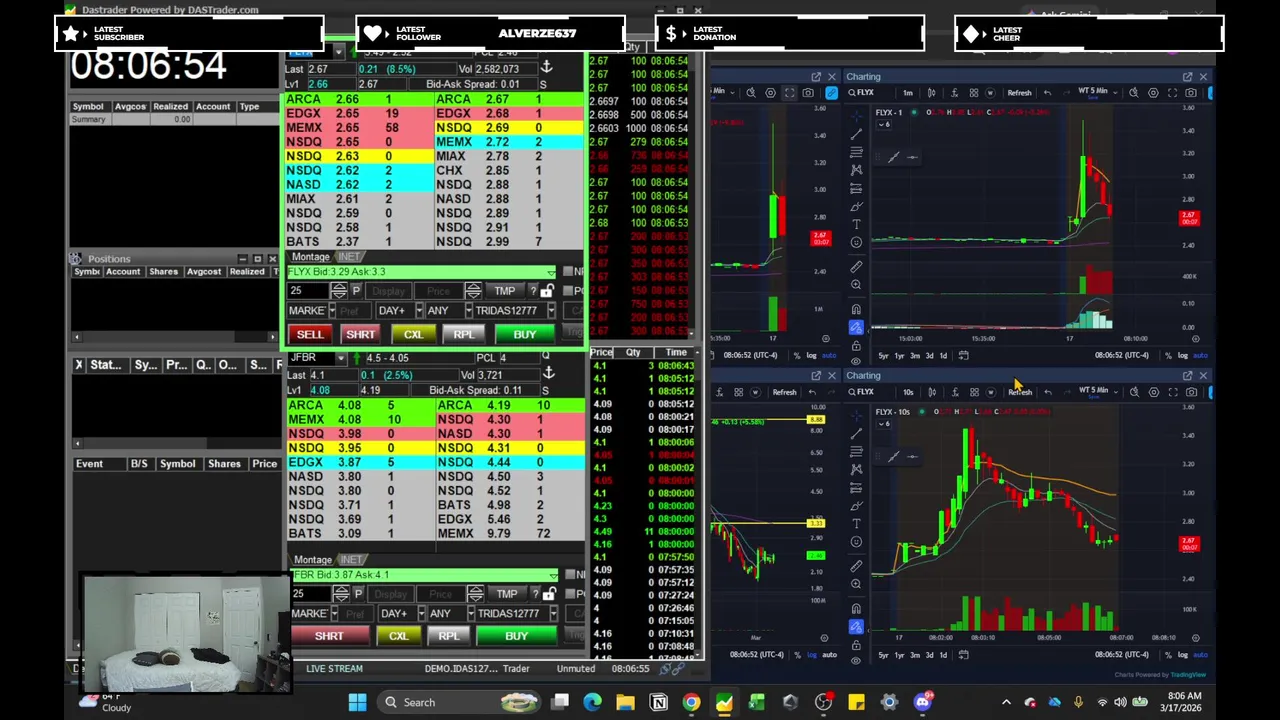Image resolution: width=1280 pixels, height=720 pixels.
Task: Select 1d range in FLYX 1m chart
Action: [943, 355]
